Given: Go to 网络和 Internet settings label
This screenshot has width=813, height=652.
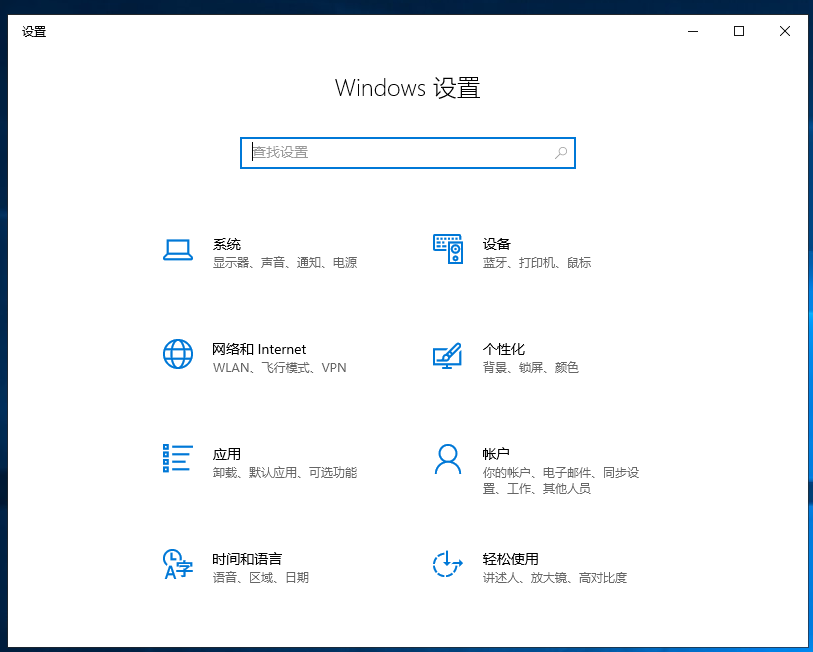Looking at the screenshot, I should click(259, 349).
